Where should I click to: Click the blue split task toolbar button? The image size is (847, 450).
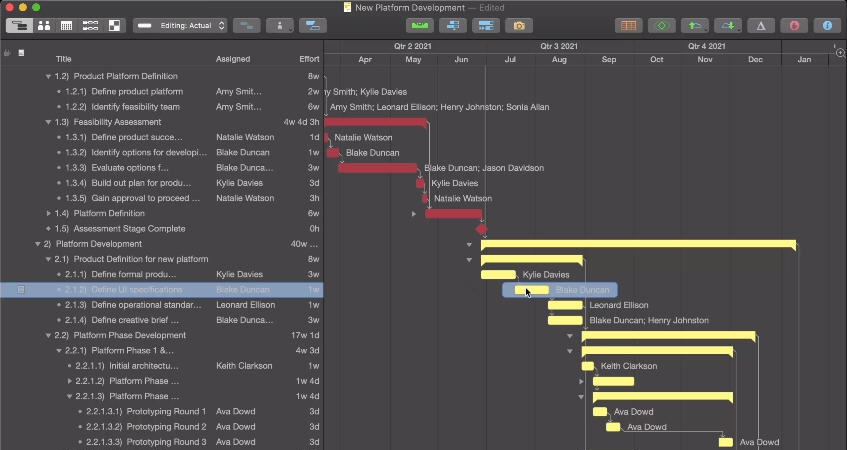pos(313,25)
